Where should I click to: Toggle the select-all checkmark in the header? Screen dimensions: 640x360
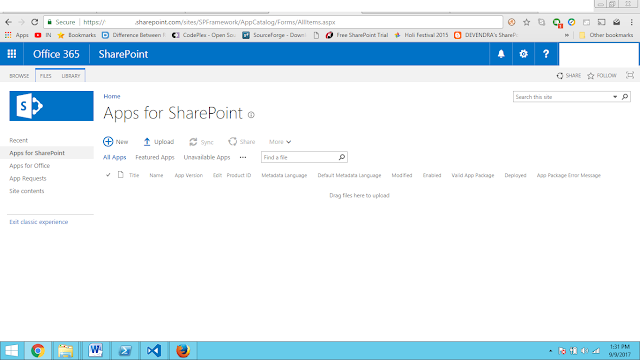point(108,175)
